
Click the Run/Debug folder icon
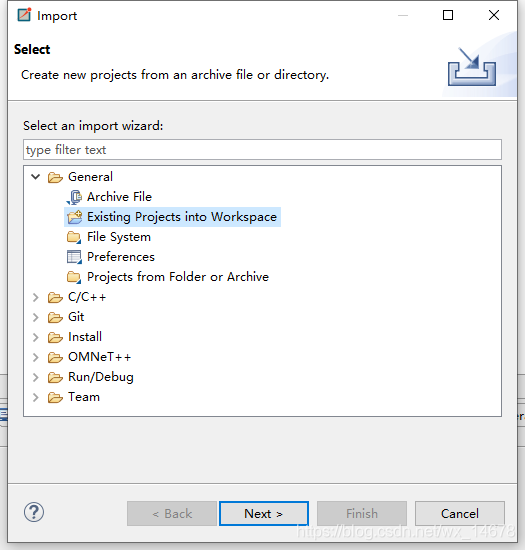tap(55, 377)
